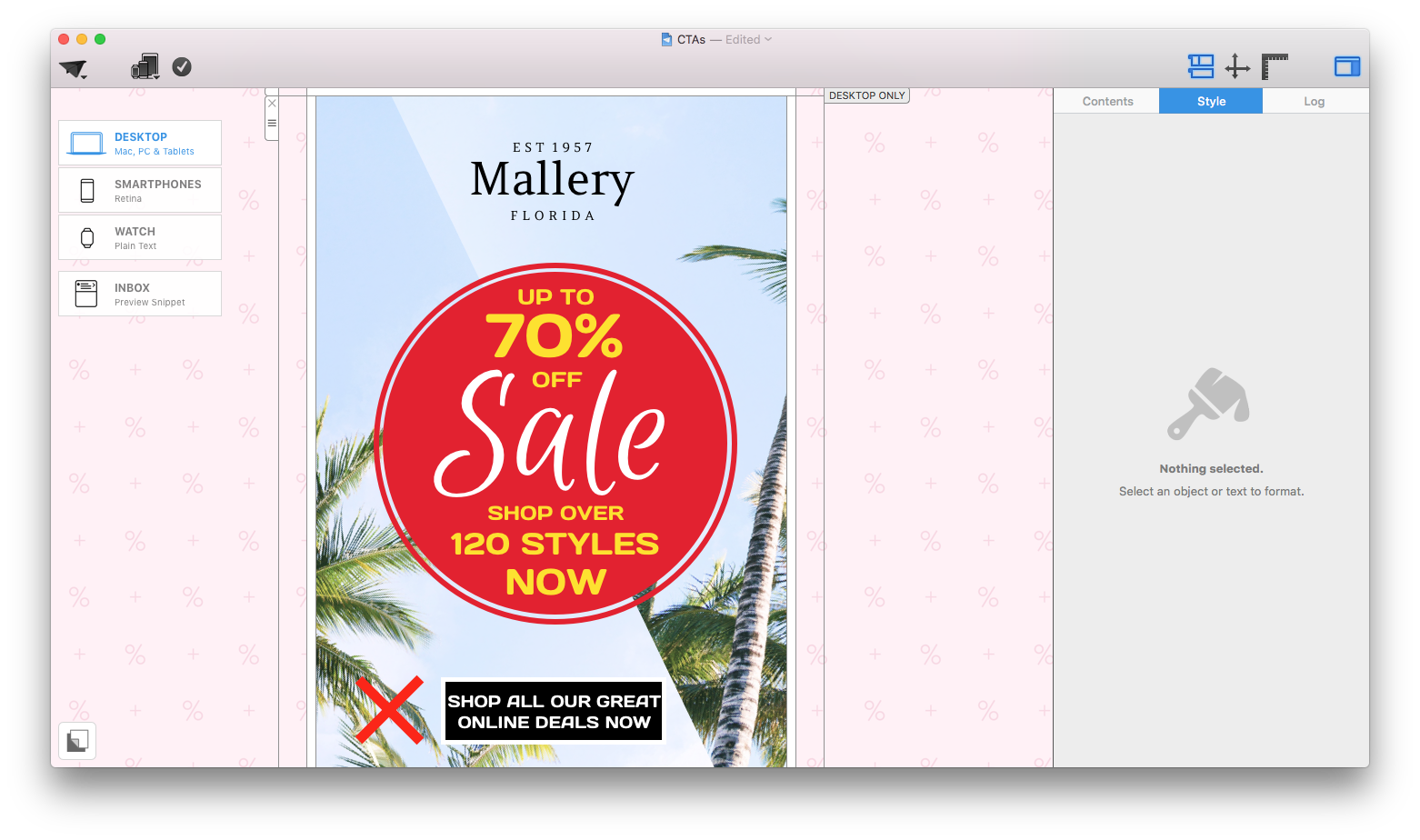Select the FLORIDA text
This screenshot has height=840, width=1420.
(x=553, y=215)
